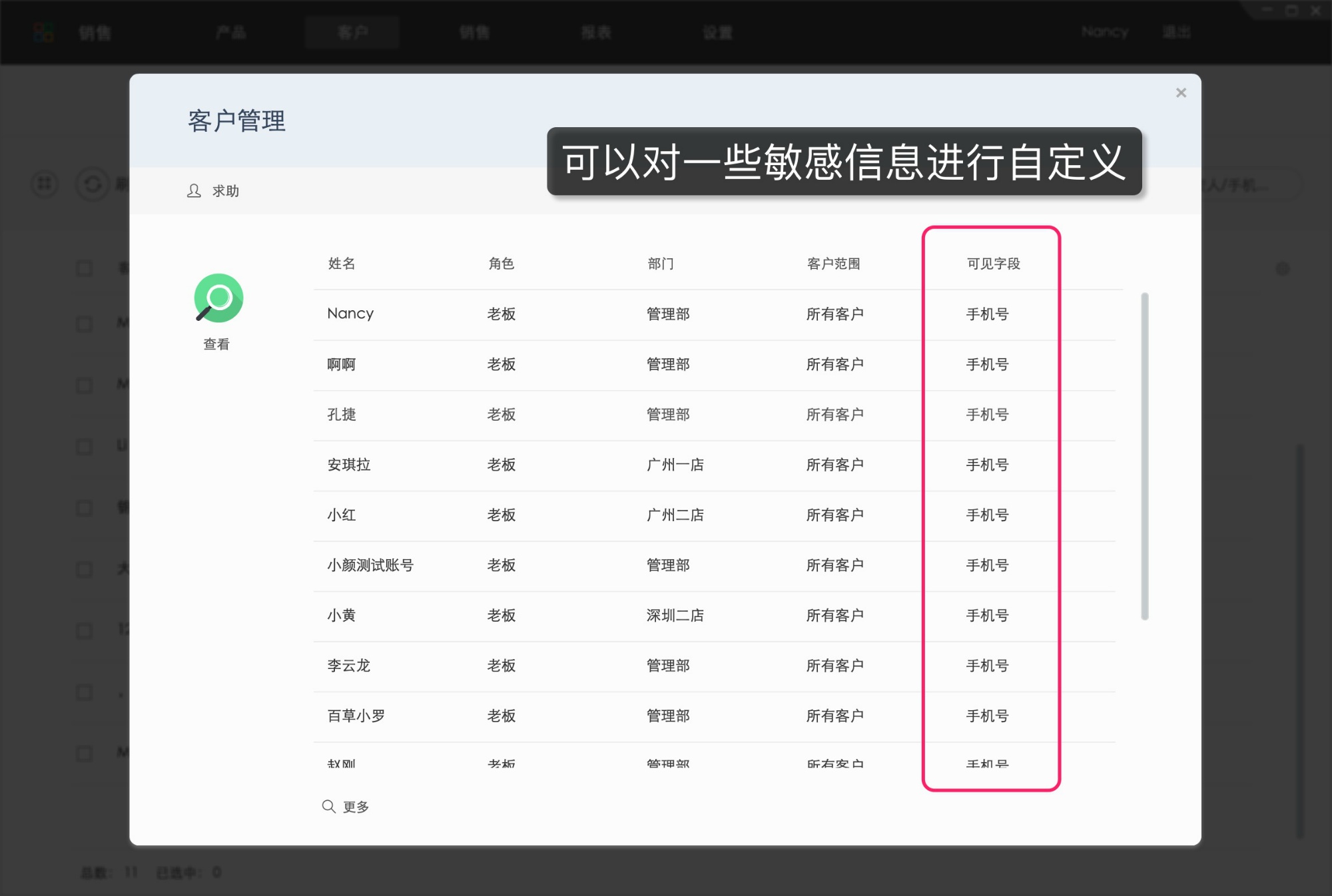Select the 孔捷 name cell

[342, 414]
